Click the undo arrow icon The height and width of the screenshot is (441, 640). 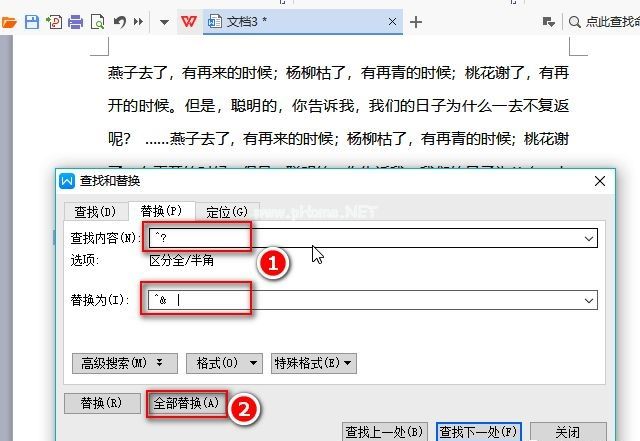tap(119, 21)
